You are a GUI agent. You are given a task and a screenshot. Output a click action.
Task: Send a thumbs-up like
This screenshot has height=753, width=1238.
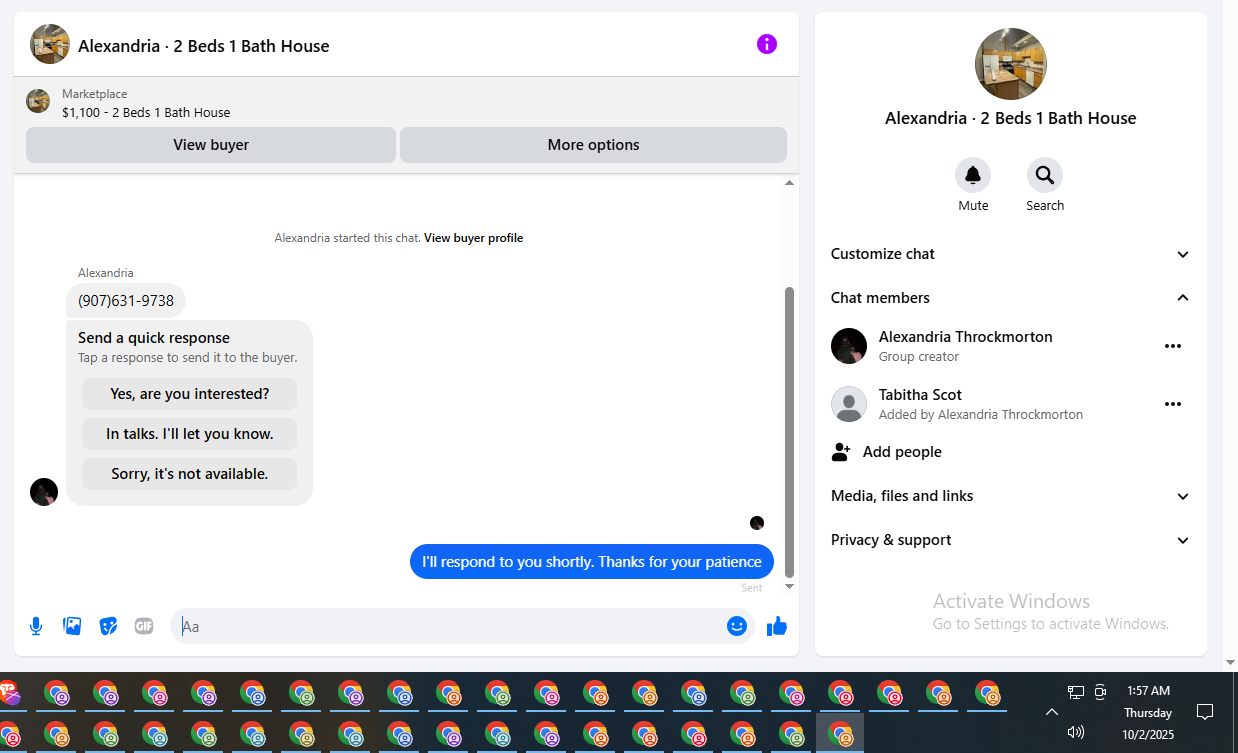[x=777, y=626]
